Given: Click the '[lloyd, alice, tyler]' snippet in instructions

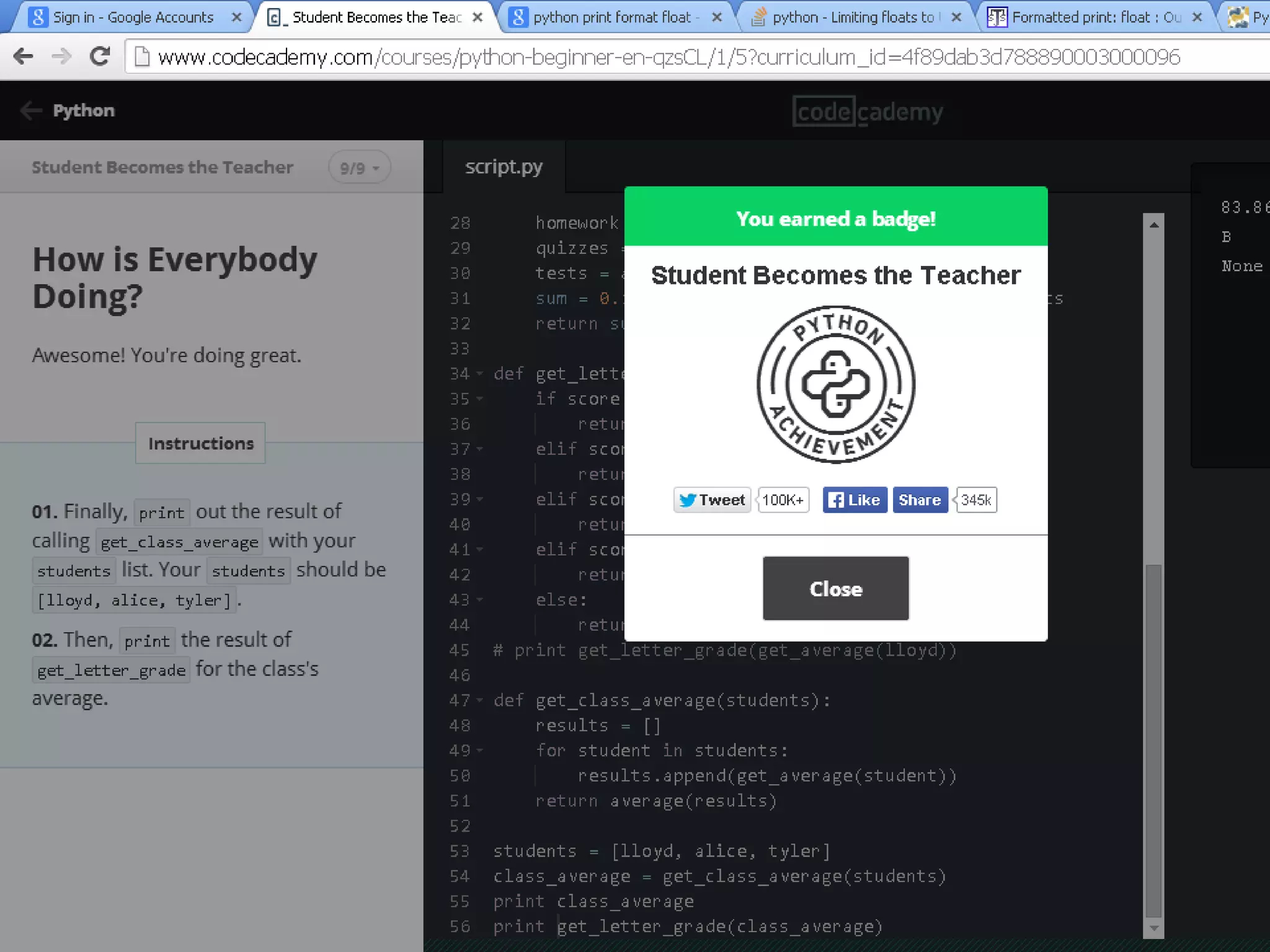Looking at the screenshot, I should coord(134,600).
